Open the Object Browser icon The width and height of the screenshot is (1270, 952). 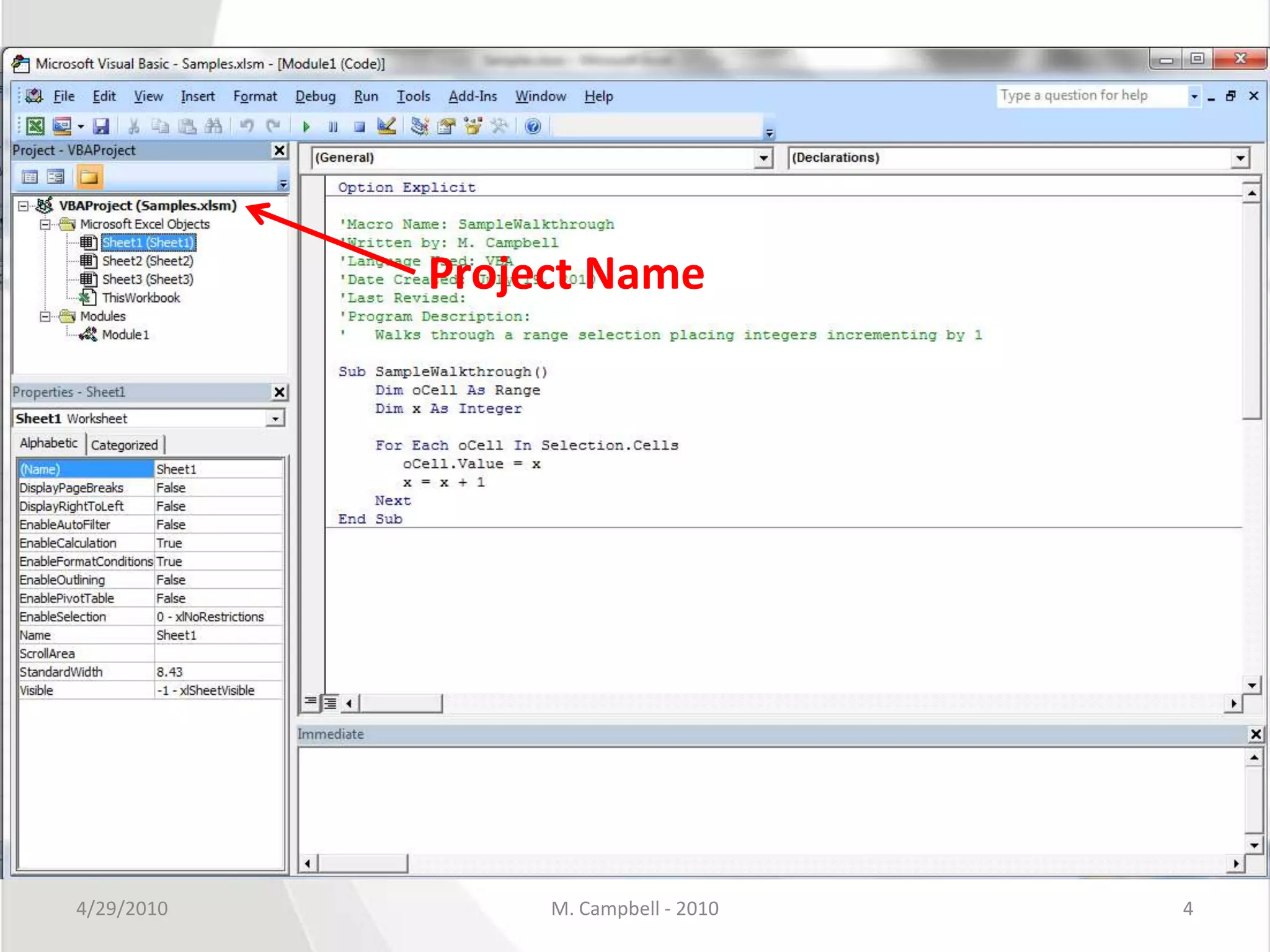tap(473, 126)
